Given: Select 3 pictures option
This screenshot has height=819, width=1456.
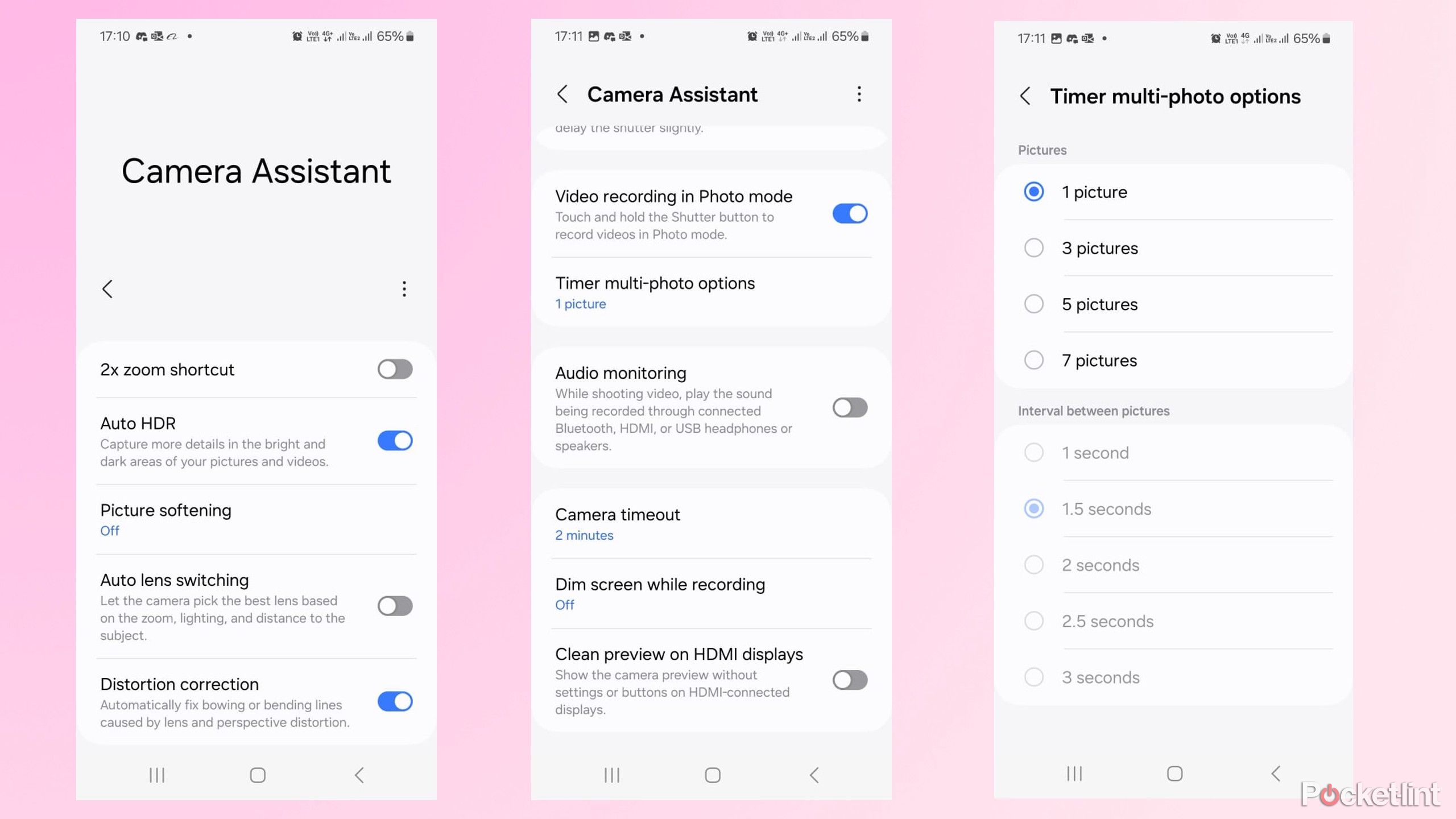Looking at the screenshot, I should click(1033, 247).
